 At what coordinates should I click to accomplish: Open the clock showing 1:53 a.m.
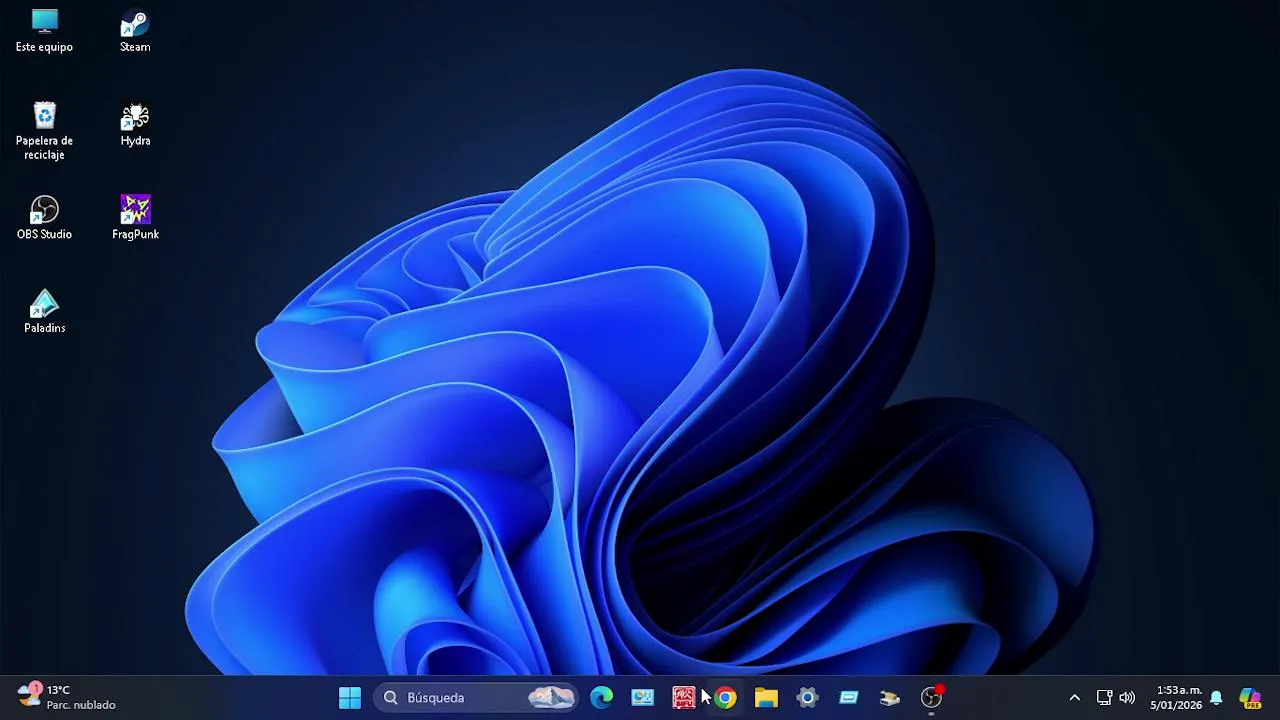[1178, 698]
